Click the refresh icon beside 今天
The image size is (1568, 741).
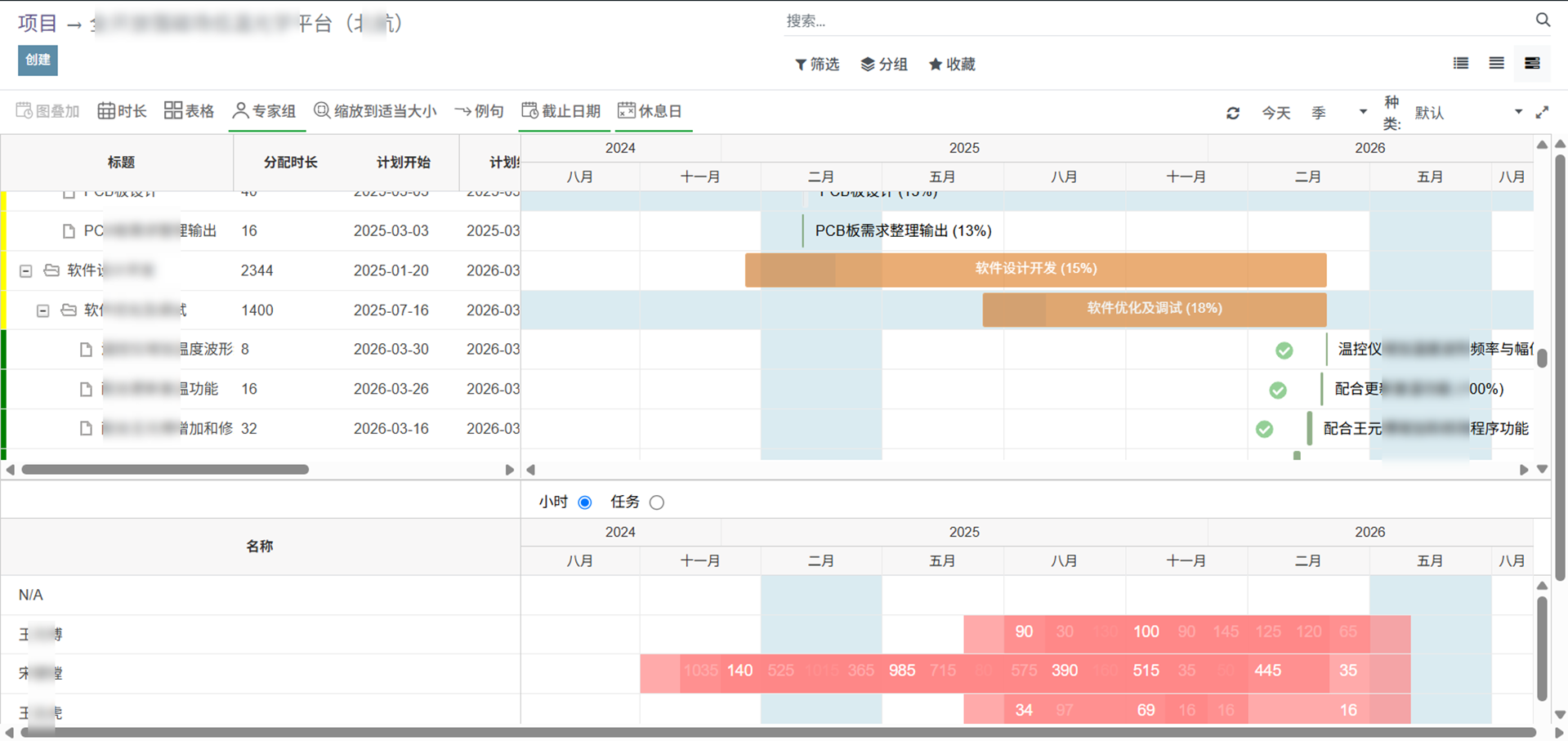pyautogui.click(x=1233, y=113)
